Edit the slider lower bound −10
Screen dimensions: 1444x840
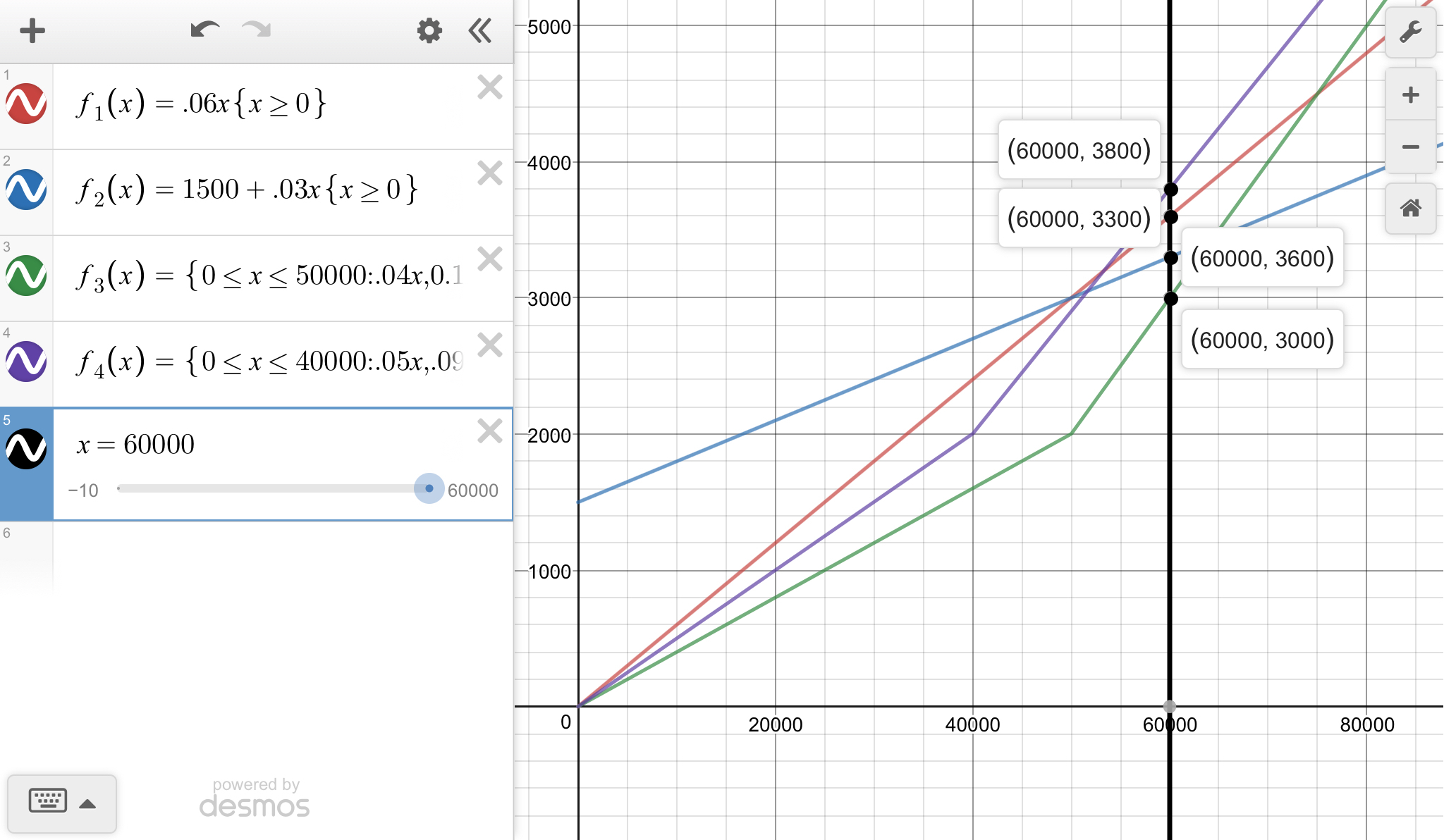[83, 490]
